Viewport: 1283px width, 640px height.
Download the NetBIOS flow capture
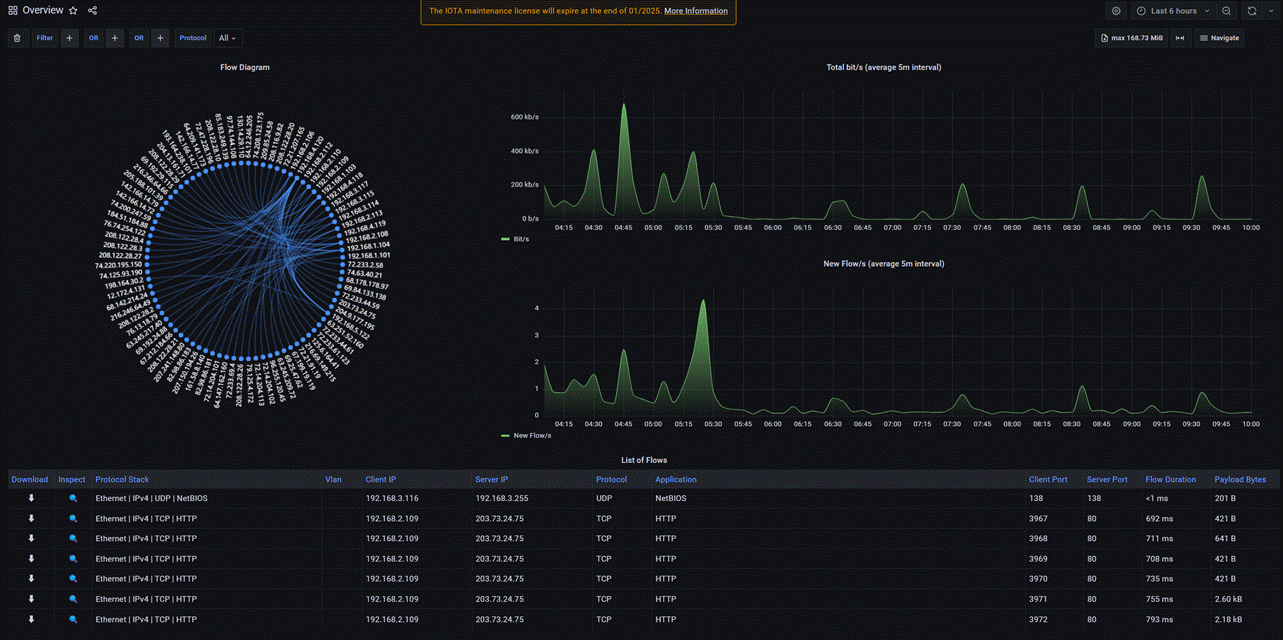coord(31,498)
